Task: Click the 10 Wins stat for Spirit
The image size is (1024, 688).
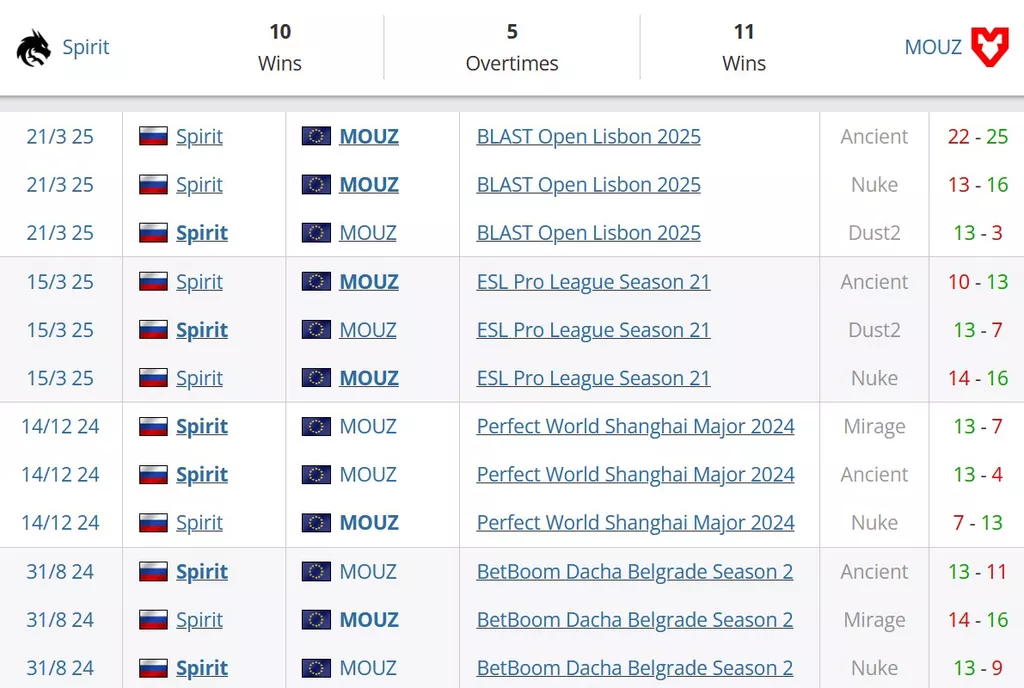Action: pyautogui.click(x=280, y=47)
